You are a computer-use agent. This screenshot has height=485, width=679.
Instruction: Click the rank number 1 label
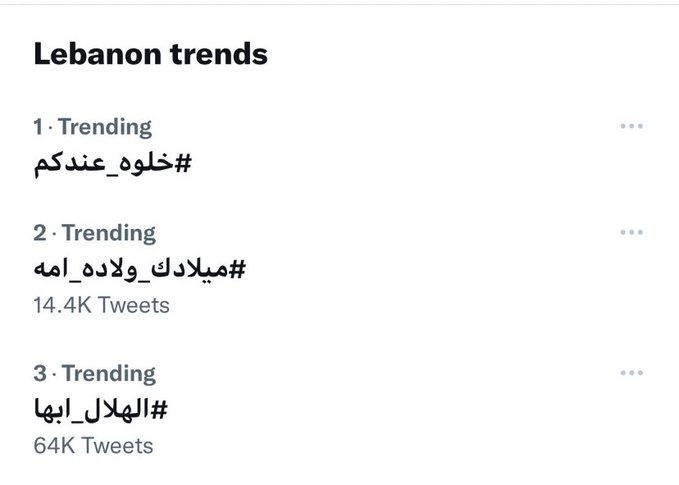click(x=39, y=127)
